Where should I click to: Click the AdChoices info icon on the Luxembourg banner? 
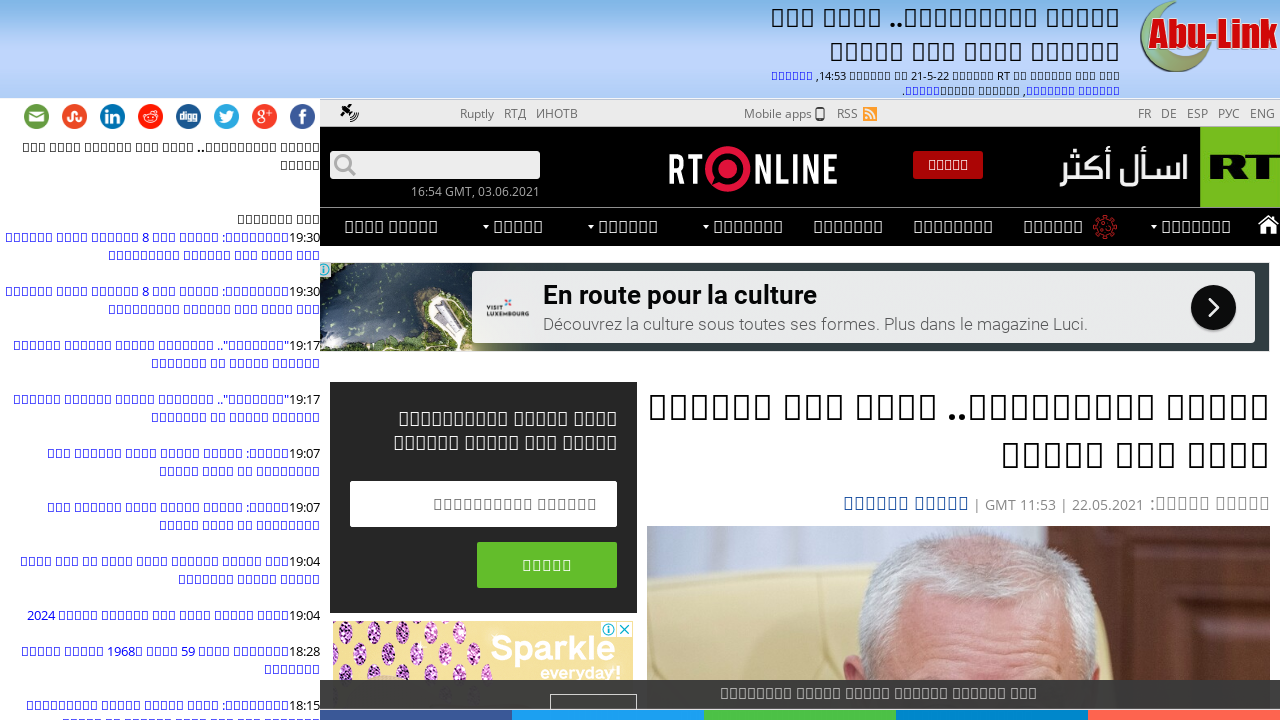click(326, 270)
